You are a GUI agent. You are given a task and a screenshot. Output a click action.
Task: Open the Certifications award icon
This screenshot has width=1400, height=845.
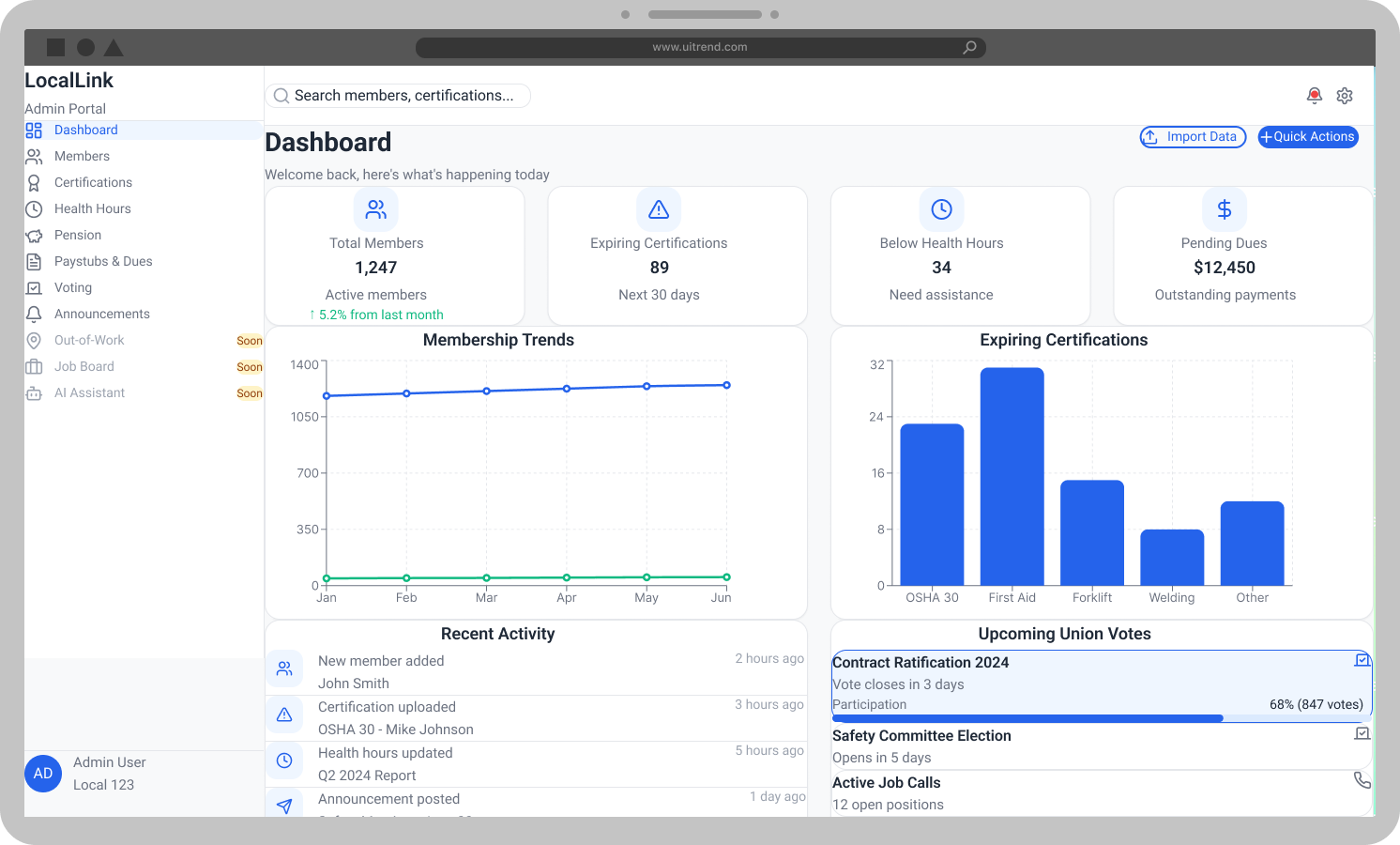(34, 182)
